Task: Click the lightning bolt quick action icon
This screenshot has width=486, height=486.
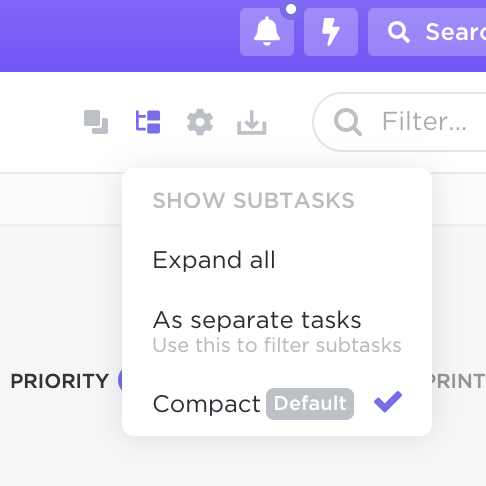Action: tap(331, 32)
